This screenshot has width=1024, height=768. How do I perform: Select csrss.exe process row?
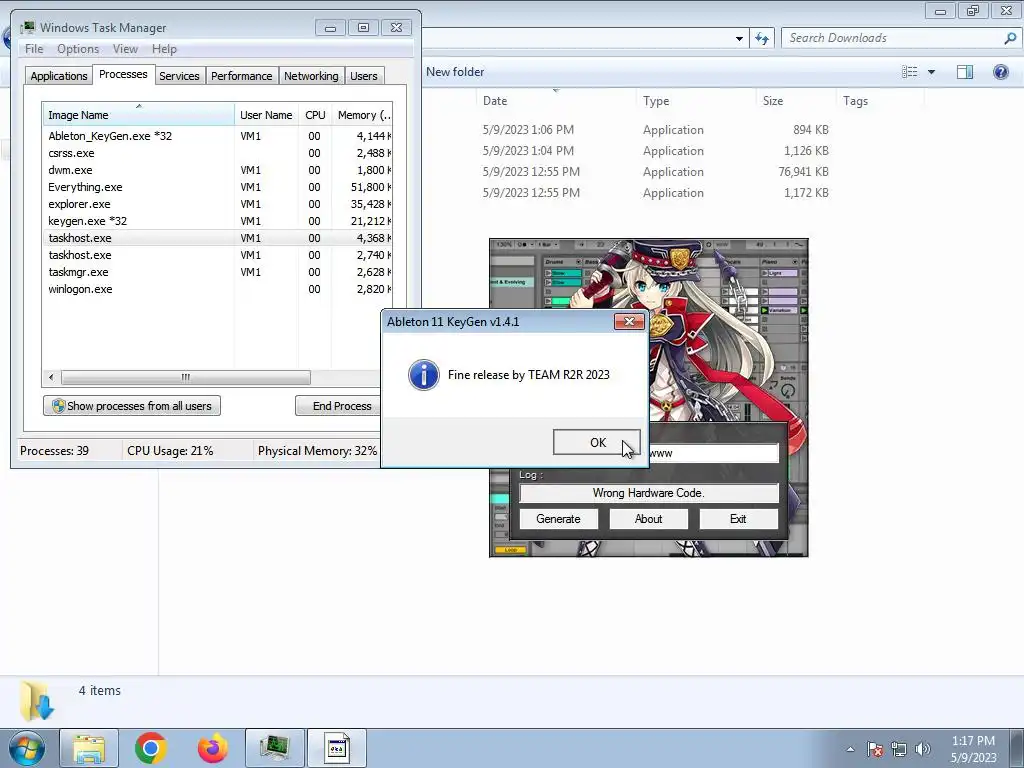click(217, 153)
